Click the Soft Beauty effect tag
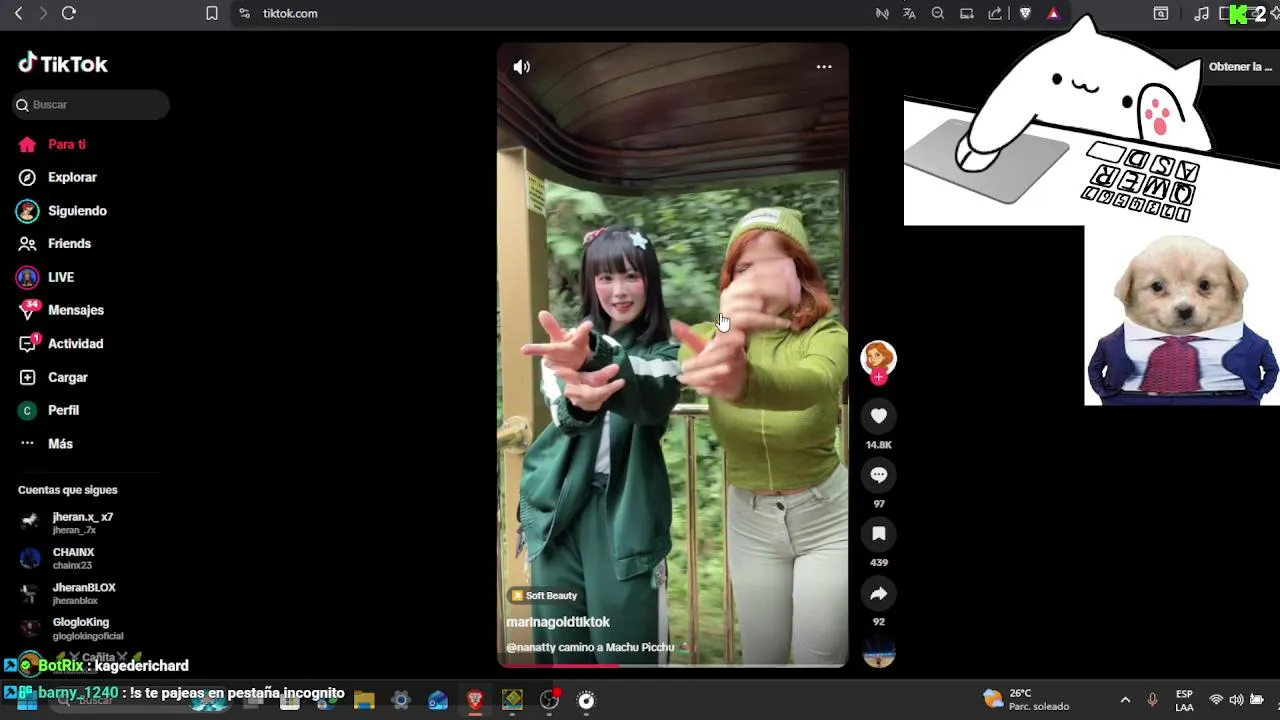Viewport: 1280px width, 720px height. coord(544,596)
